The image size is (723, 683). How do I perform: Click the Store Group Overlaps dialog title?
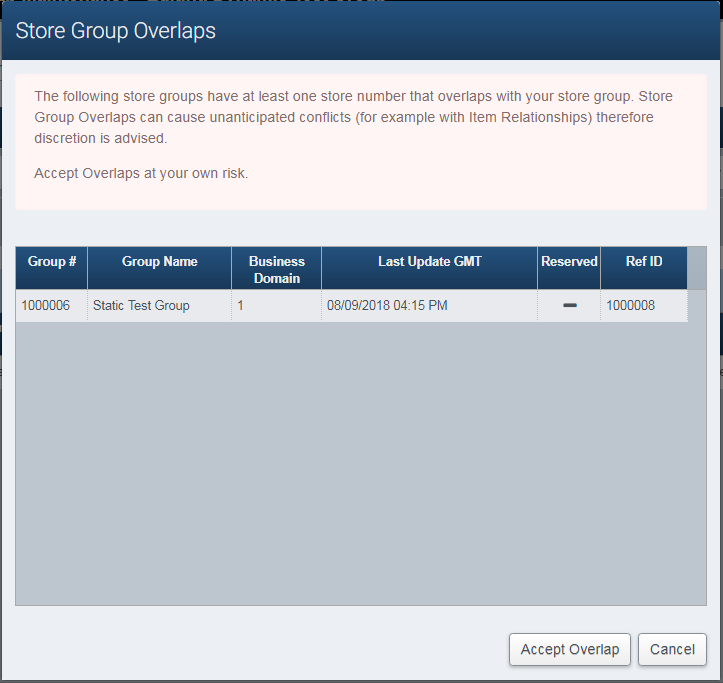point(116,31)
